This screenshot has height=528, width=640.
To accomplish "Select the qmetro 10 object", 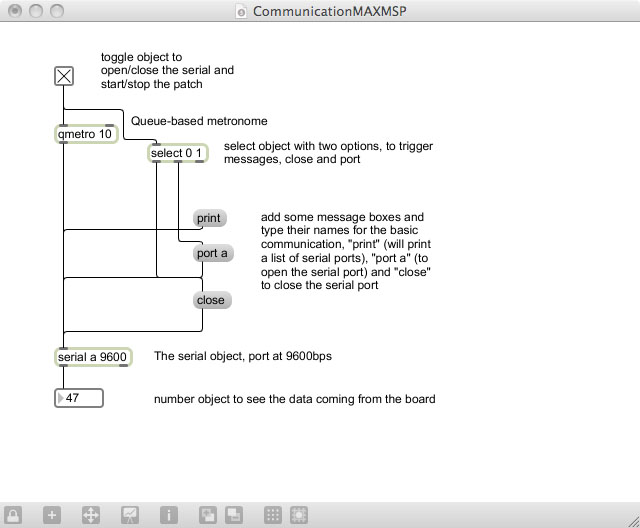I will click(85, 134).
